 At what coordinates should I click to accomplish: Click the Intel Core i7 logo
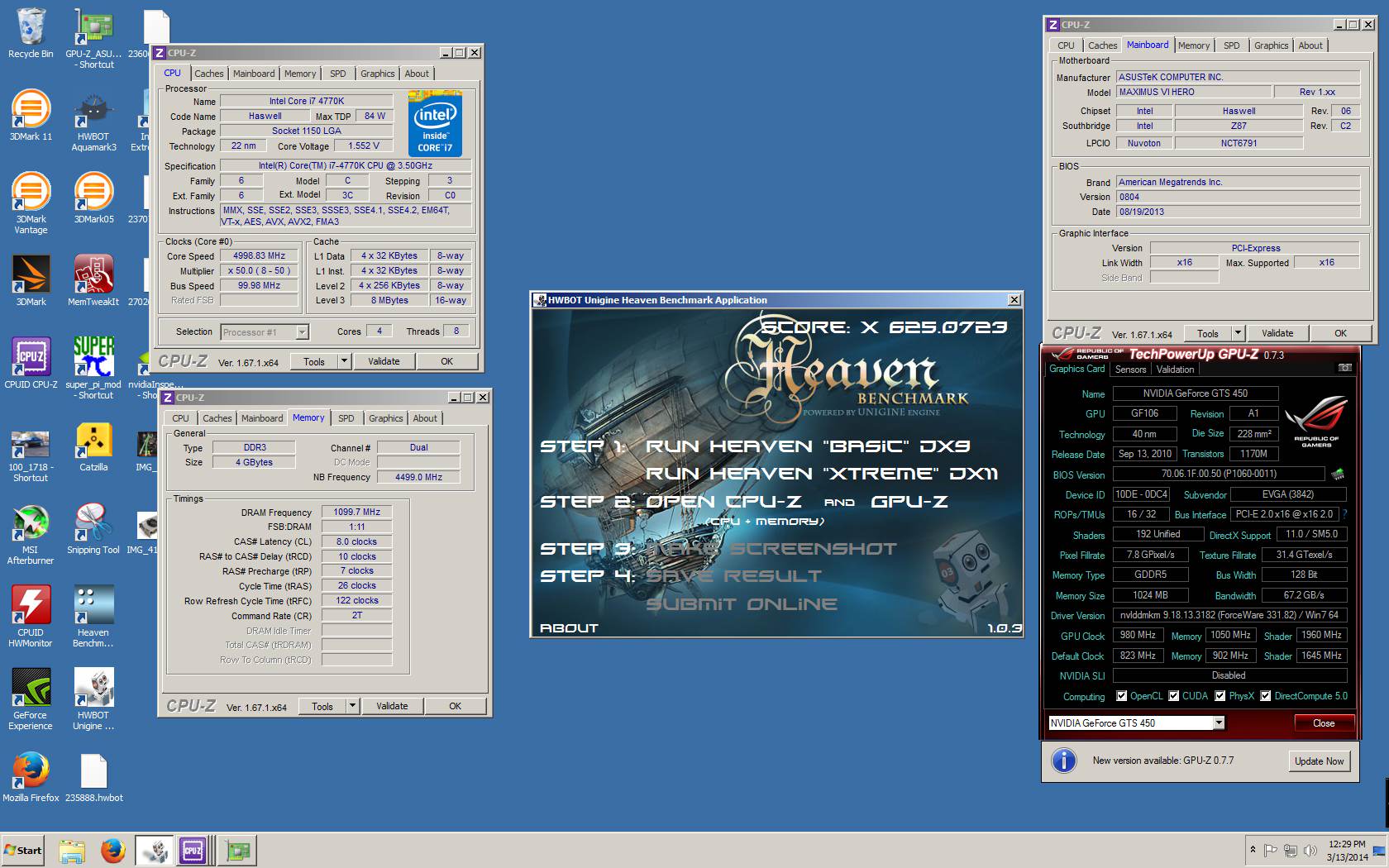coord(436,124)
